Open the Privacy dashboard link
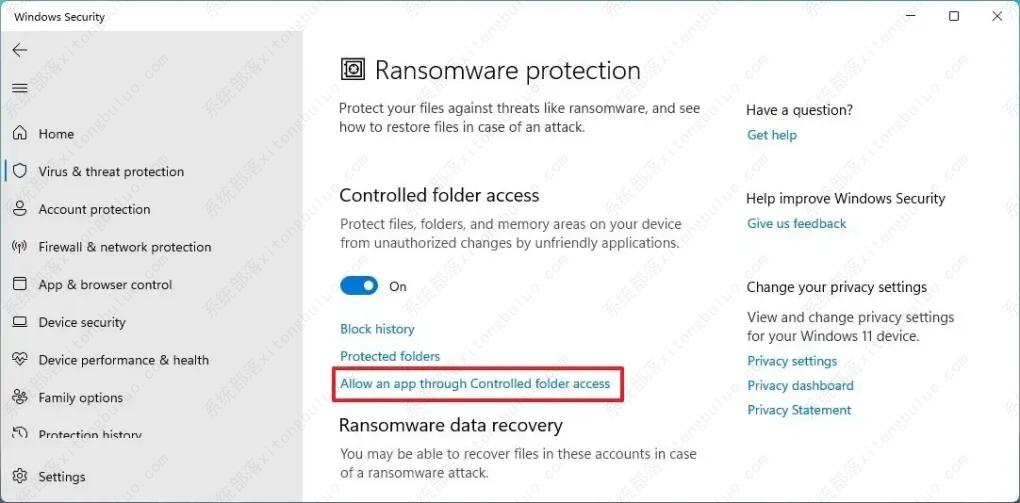This screenshot has width=1020, height=503. tap(800, 386)
